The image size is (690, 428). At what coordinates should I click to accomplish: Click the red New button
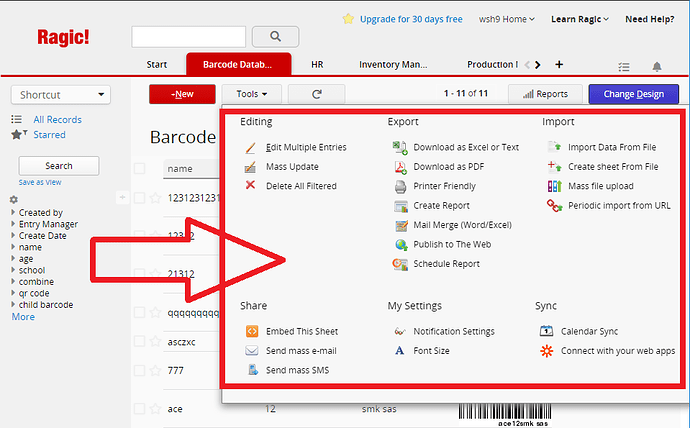pyautogui.click(x=182, y=94)
